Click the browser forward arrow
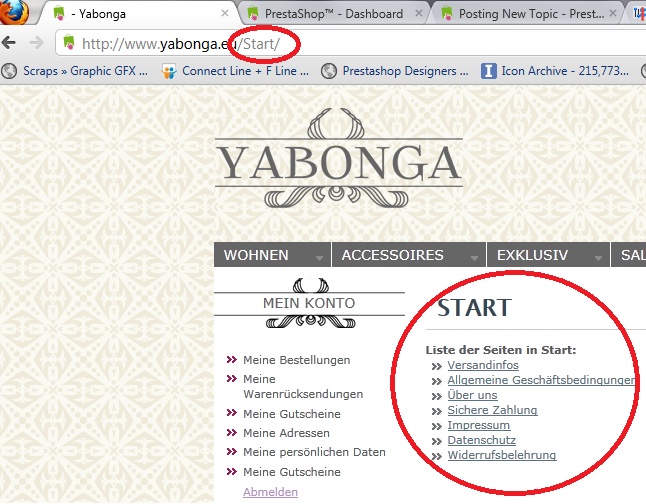This screenshot has width=646, height=504. click(x=37, y=42)
